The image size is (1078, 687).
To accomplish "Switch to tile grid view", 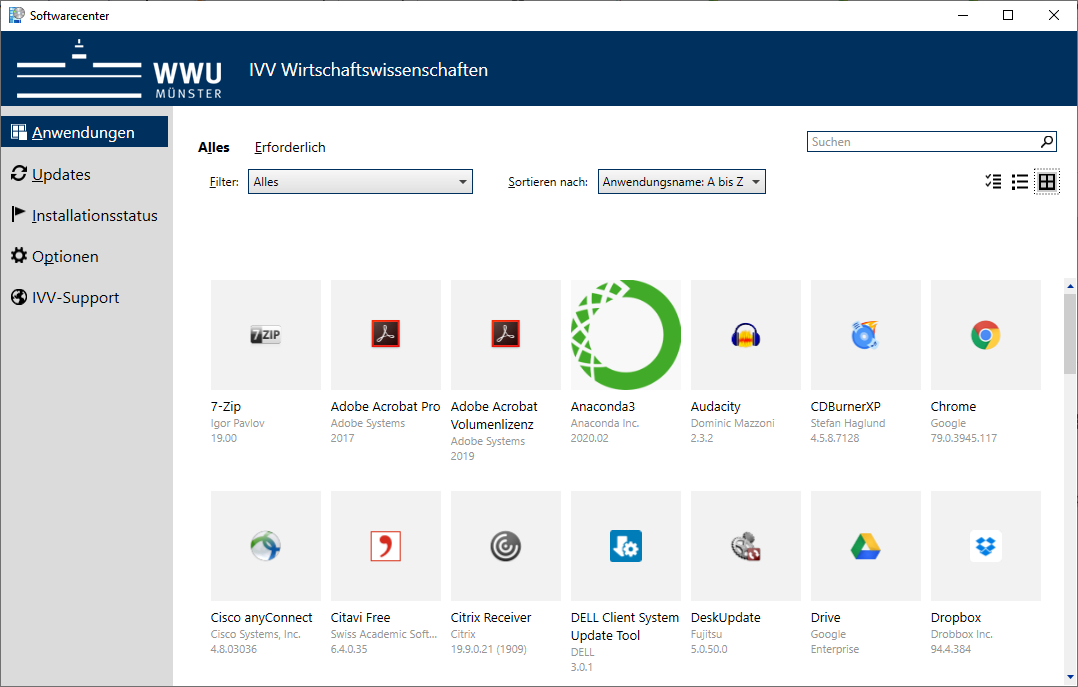I will [1046, 182].
